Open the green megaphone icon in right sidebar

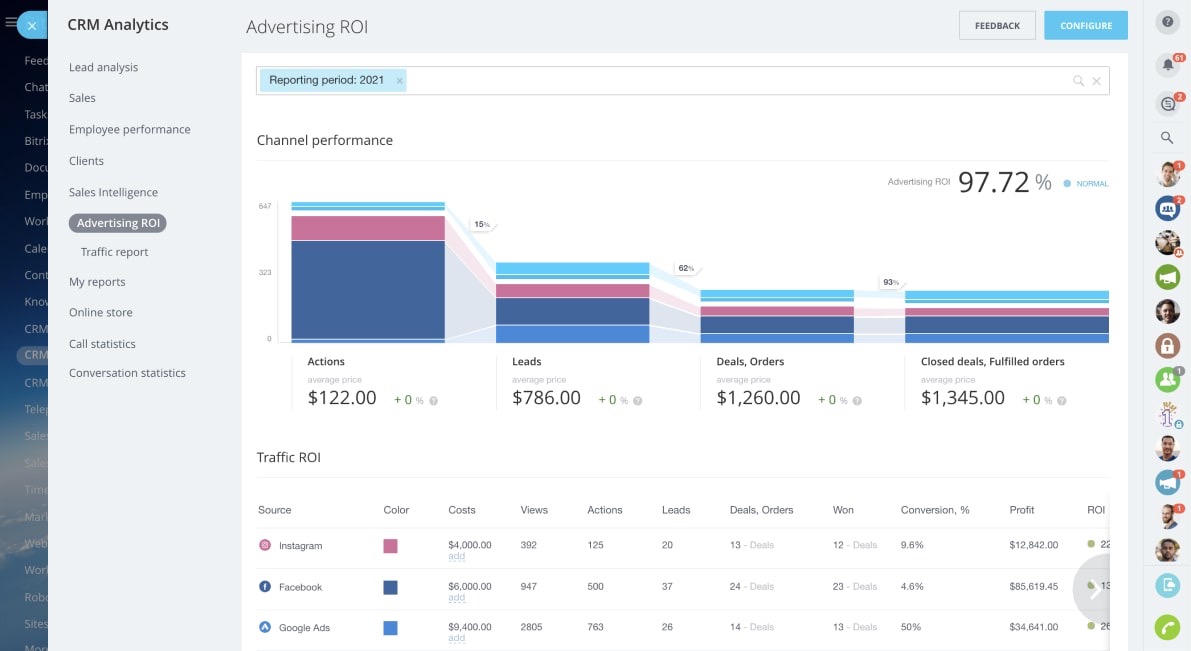click(x=1167, y=277)
